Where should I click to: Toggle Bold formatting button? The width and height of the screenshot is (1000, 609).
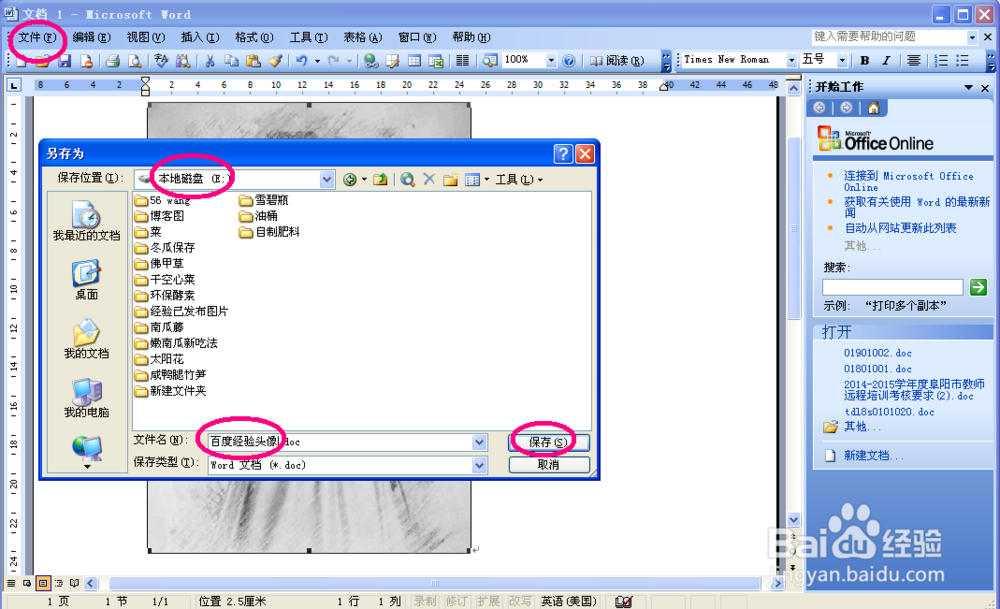pos(865,61)
